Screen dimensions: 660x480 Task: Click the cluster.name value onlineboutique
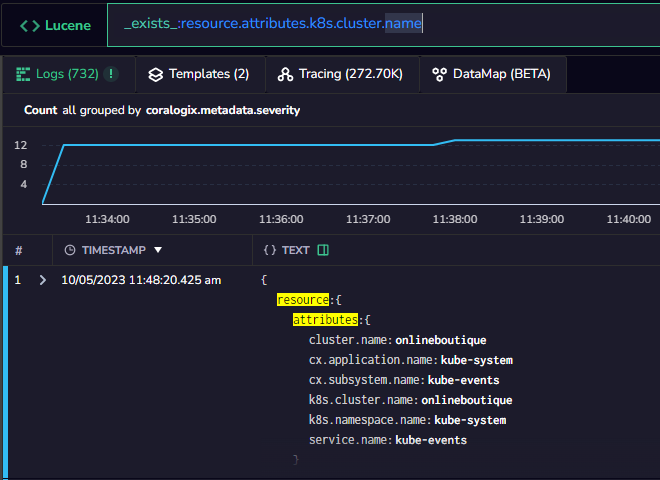coord(441,340)
